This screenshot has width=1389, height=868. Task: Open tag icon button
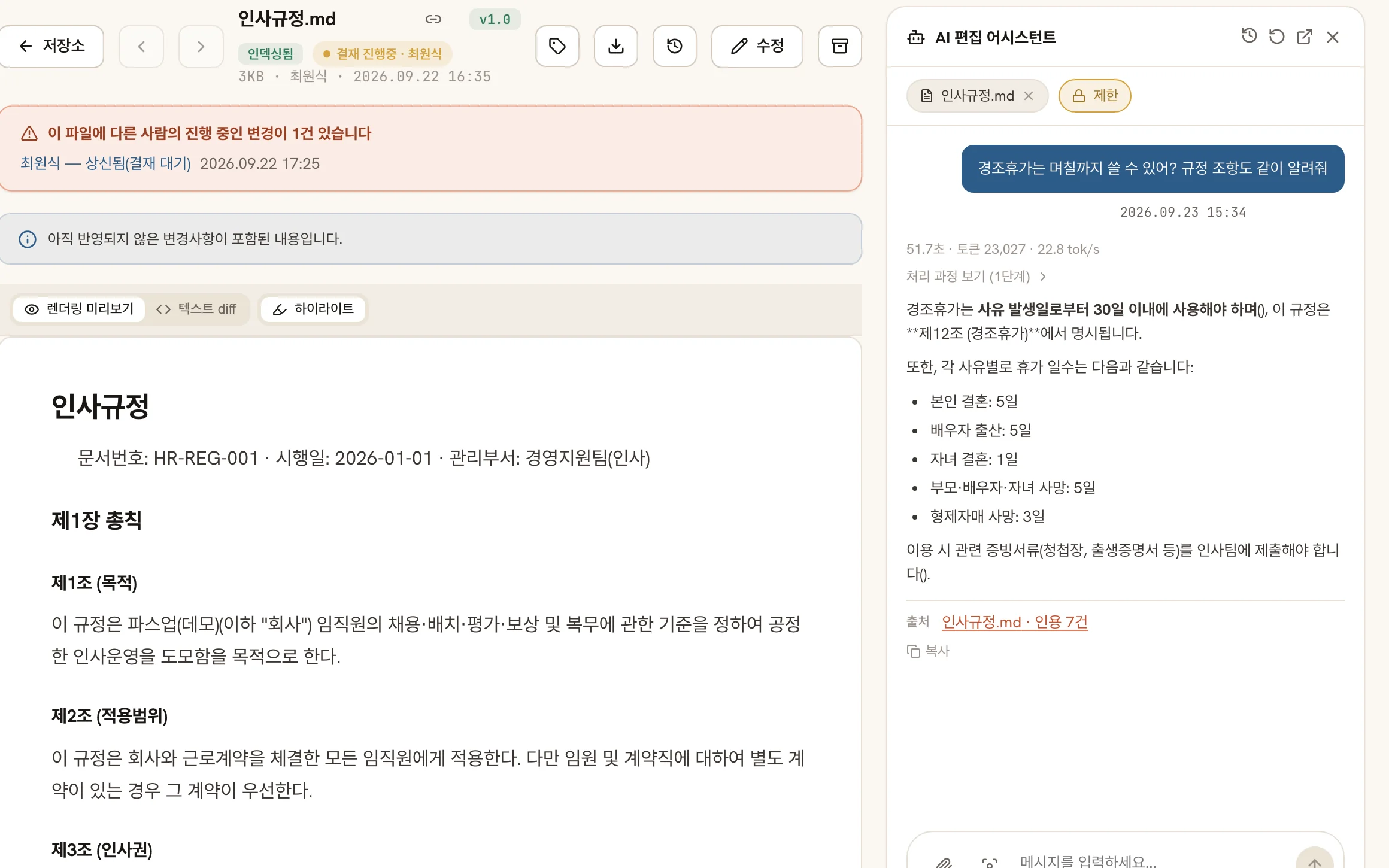click(557, 46)
